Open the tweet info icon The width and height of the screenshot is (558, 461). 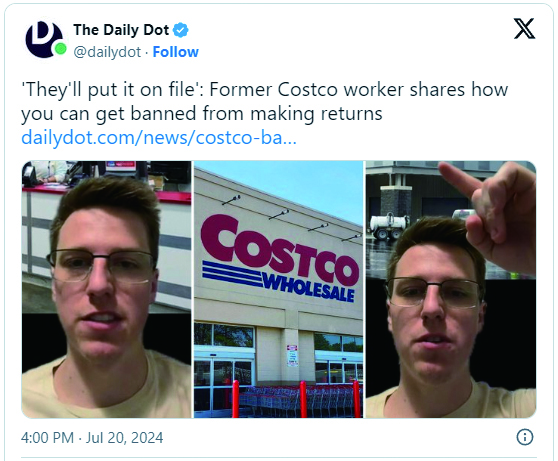(525, 437)
